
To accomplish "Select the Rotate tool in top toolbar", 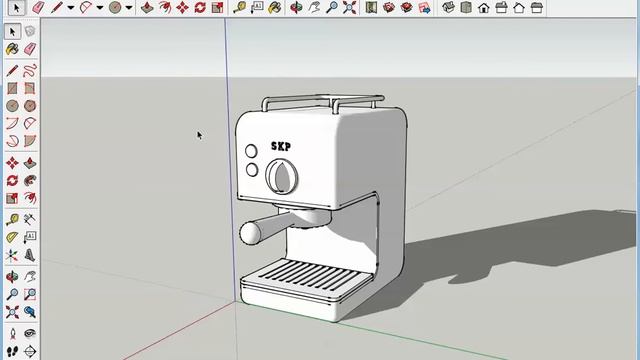I will click(200, 7).
